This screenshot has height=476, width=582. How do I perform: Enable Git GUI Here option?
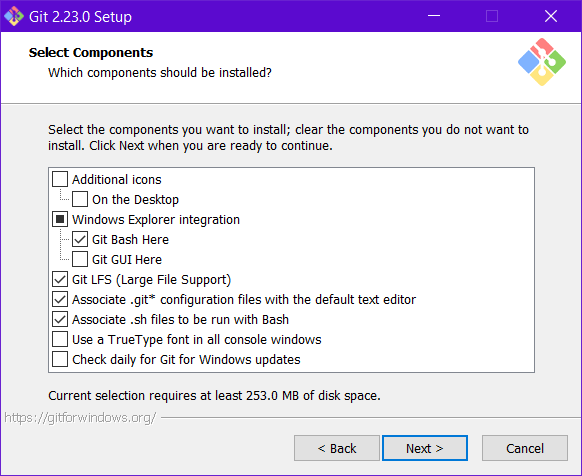[x=80, y=259]
